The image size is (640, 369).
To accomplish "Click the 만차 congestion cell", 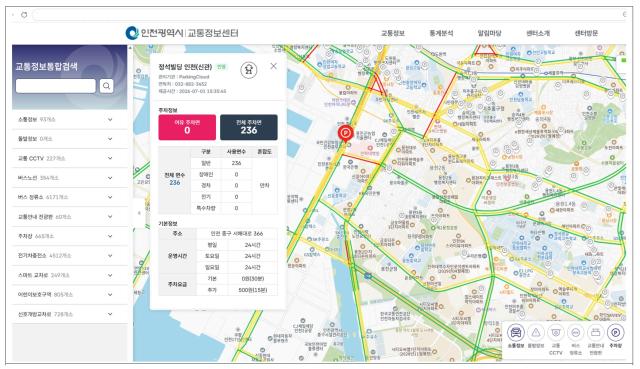I will [x=264, y=185].
